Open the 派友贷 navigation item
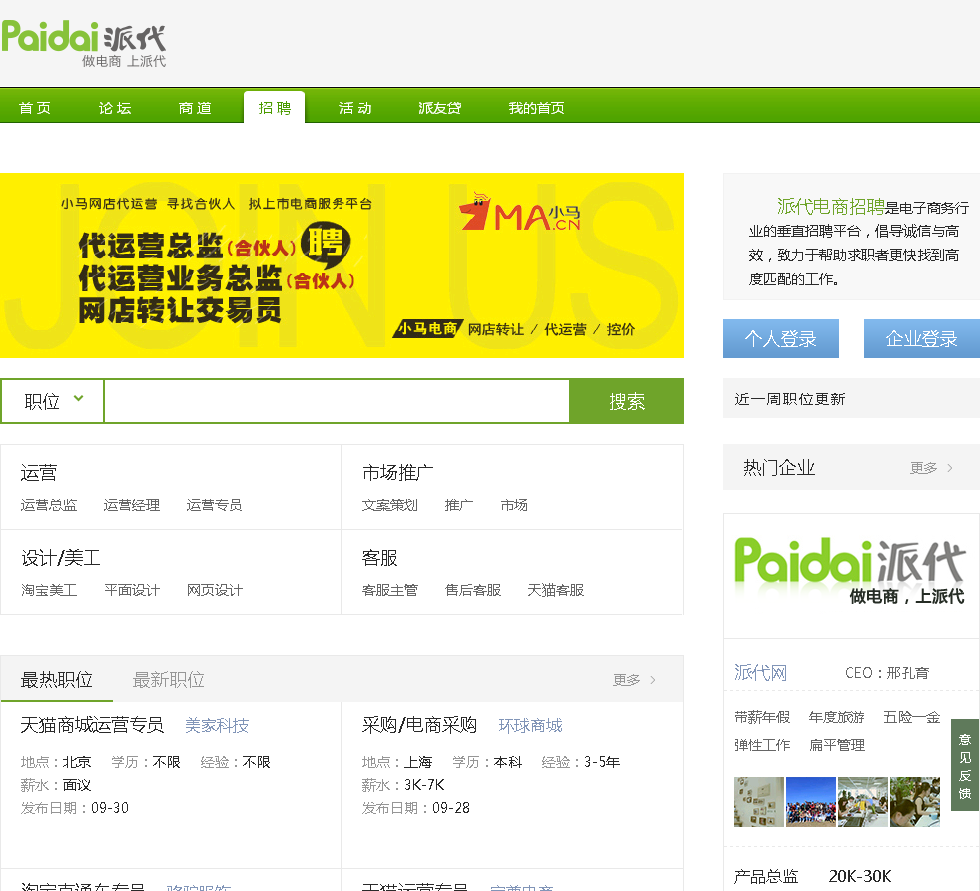Image resolution: width=980 pixels, height=891 pixels. click(x=439, y=108)
